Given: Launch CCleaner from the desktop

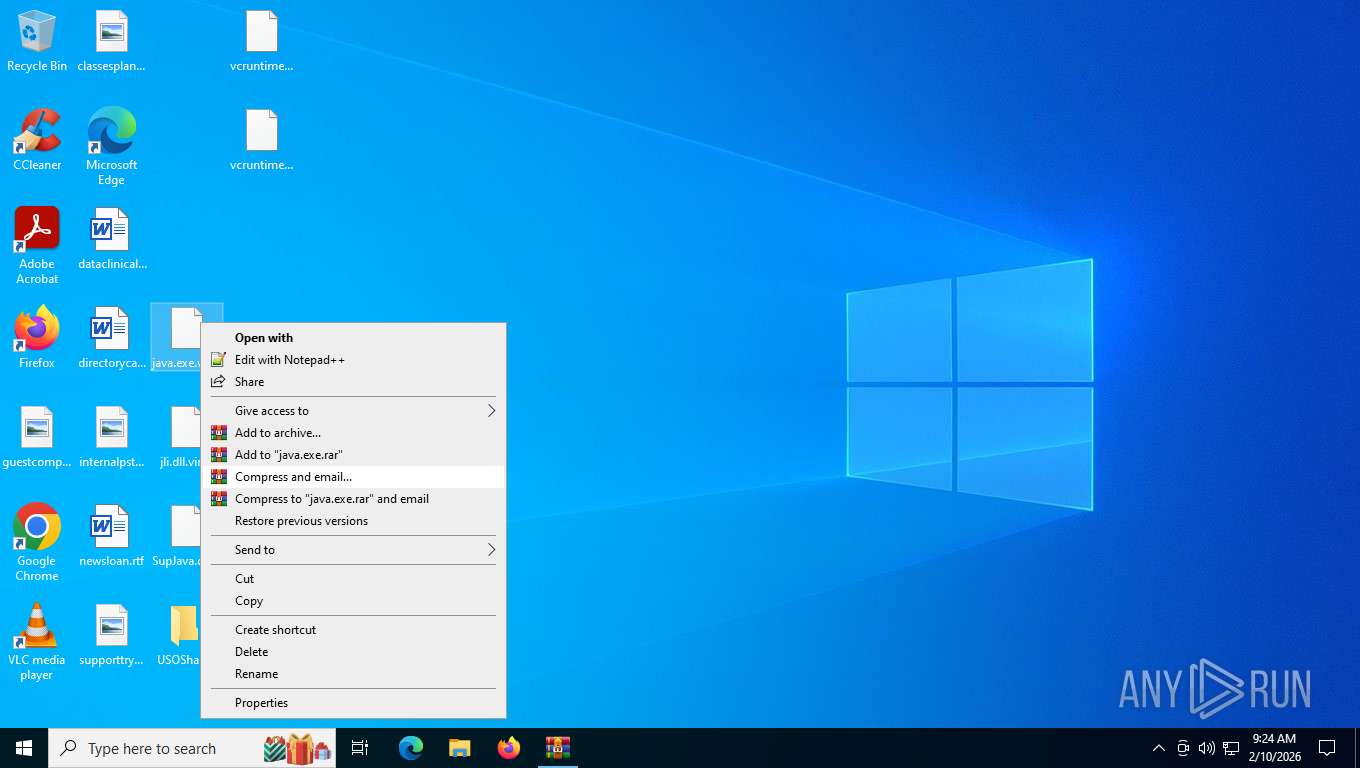Looking at the screenshot, I should [x=37, y=140].
